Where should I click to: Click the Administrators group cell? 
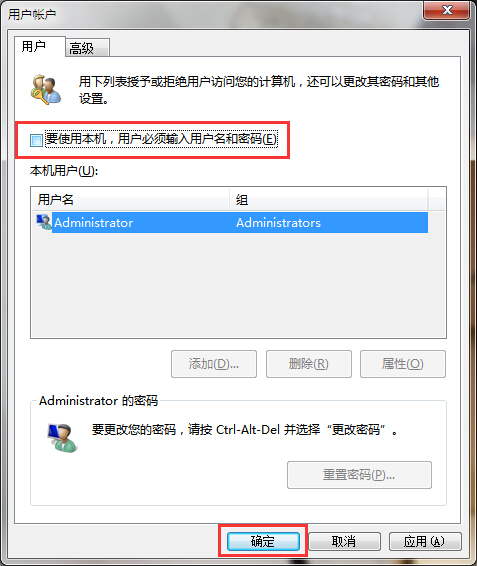[x=278, y=223]
